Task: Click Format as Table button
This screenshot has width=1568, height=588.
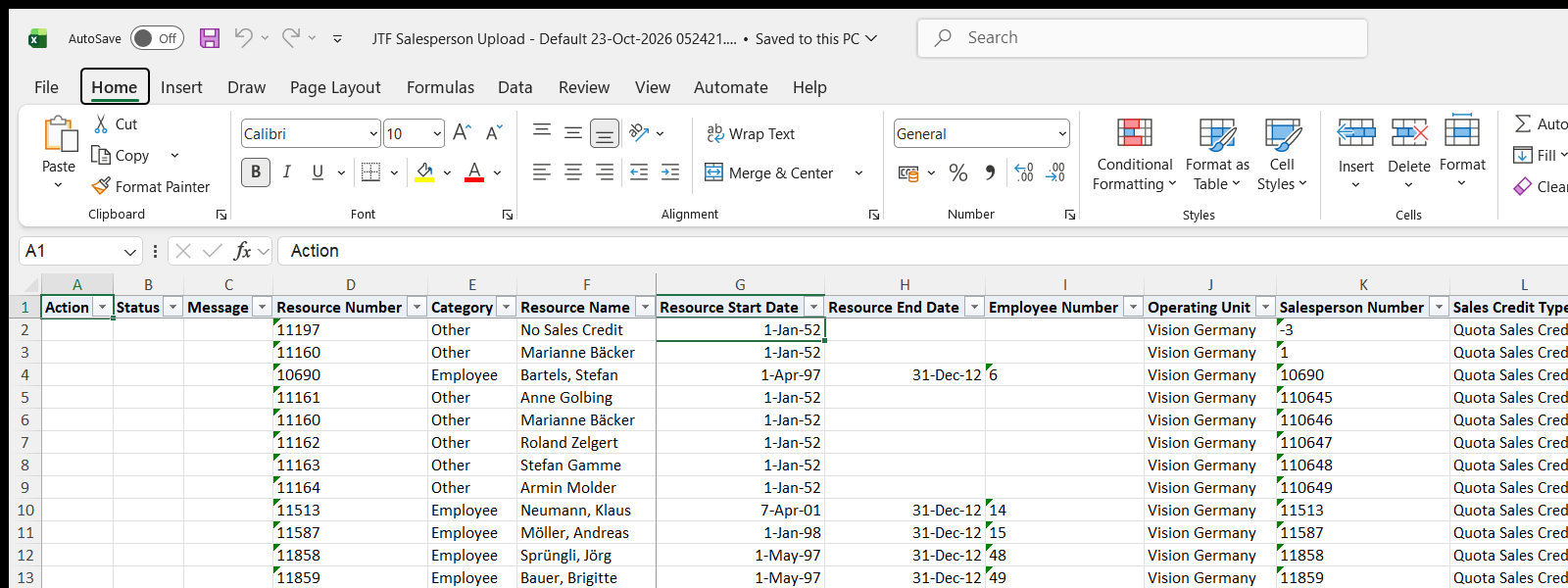Action: click(1217, 155)
